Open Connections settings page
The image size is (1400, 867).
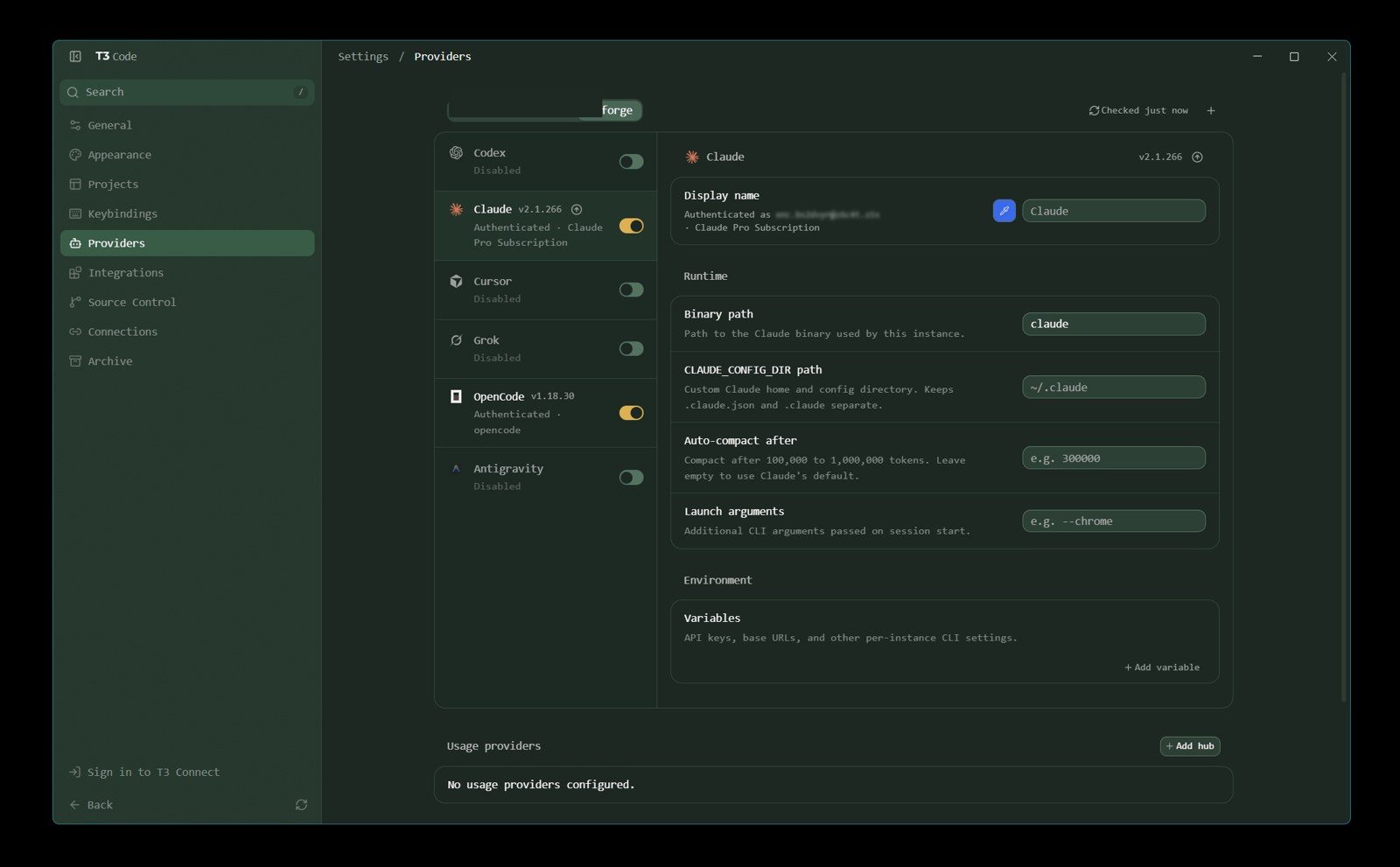click(187, 332)
